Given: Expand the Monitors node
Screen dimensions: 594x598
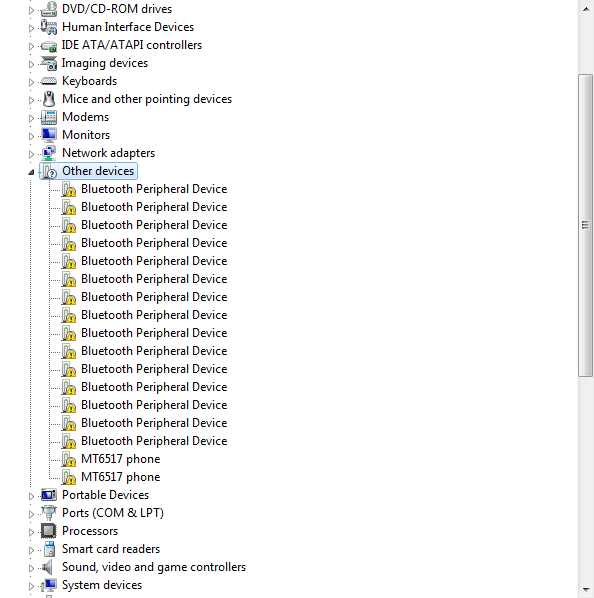Looking at the screenshot, I should [31, 136].
